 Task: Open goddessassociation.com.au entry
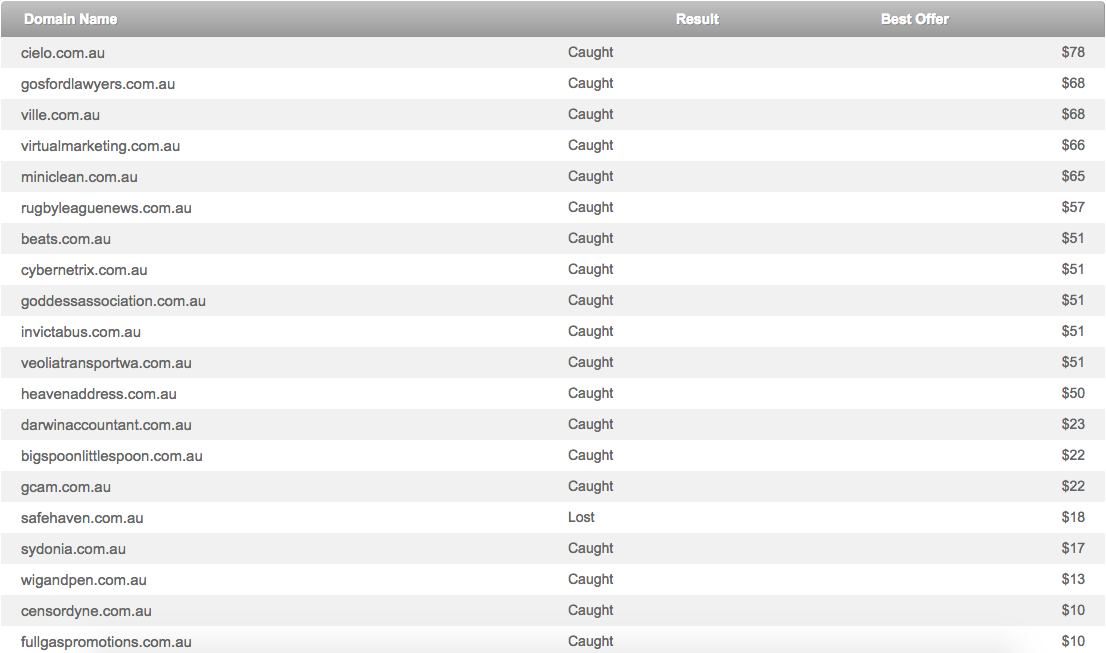coord(113,301)
